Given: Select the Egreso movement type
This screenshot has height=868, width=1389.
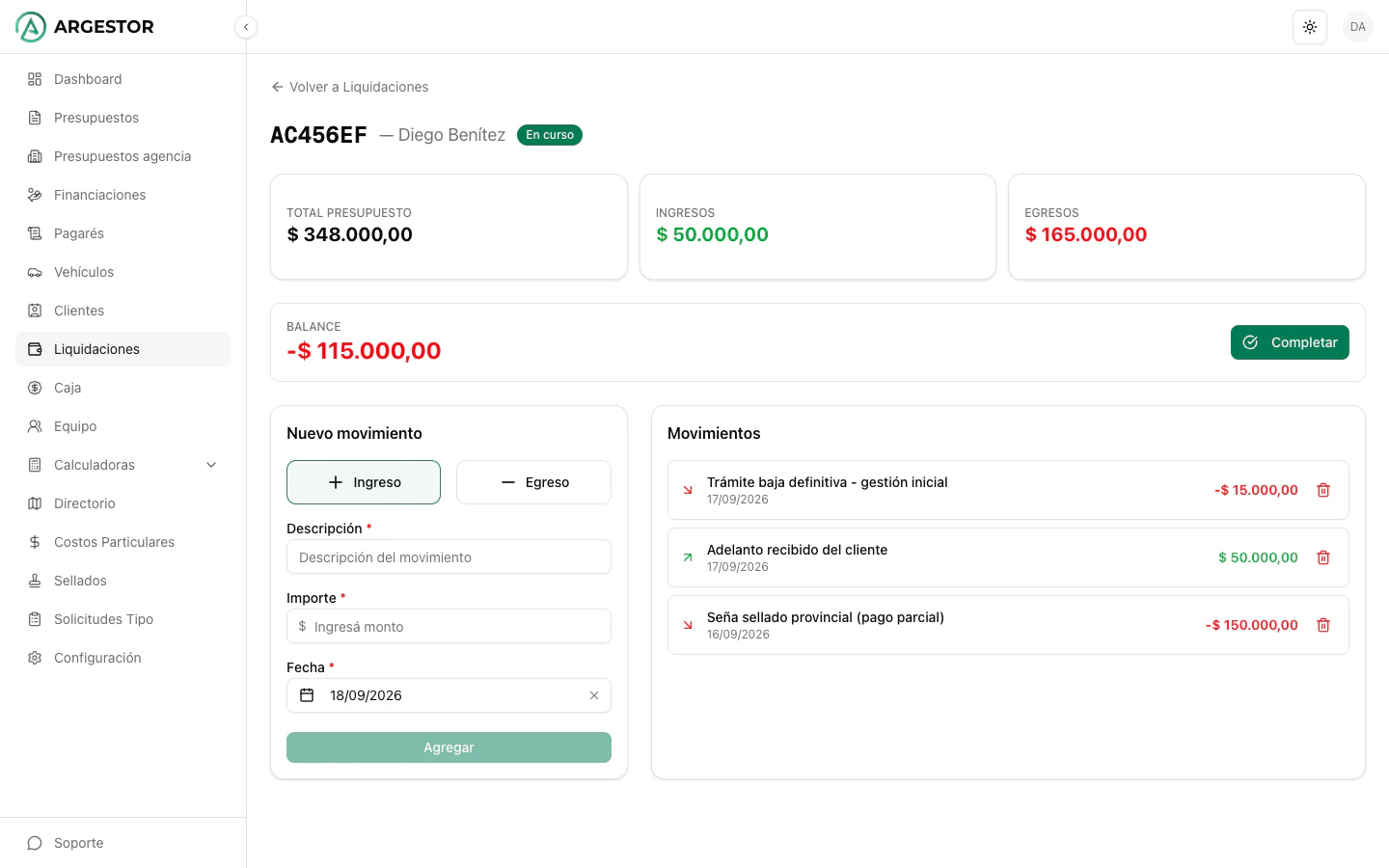Looking at the screenshot, I should pyautogui.click(x=533, y=482).
